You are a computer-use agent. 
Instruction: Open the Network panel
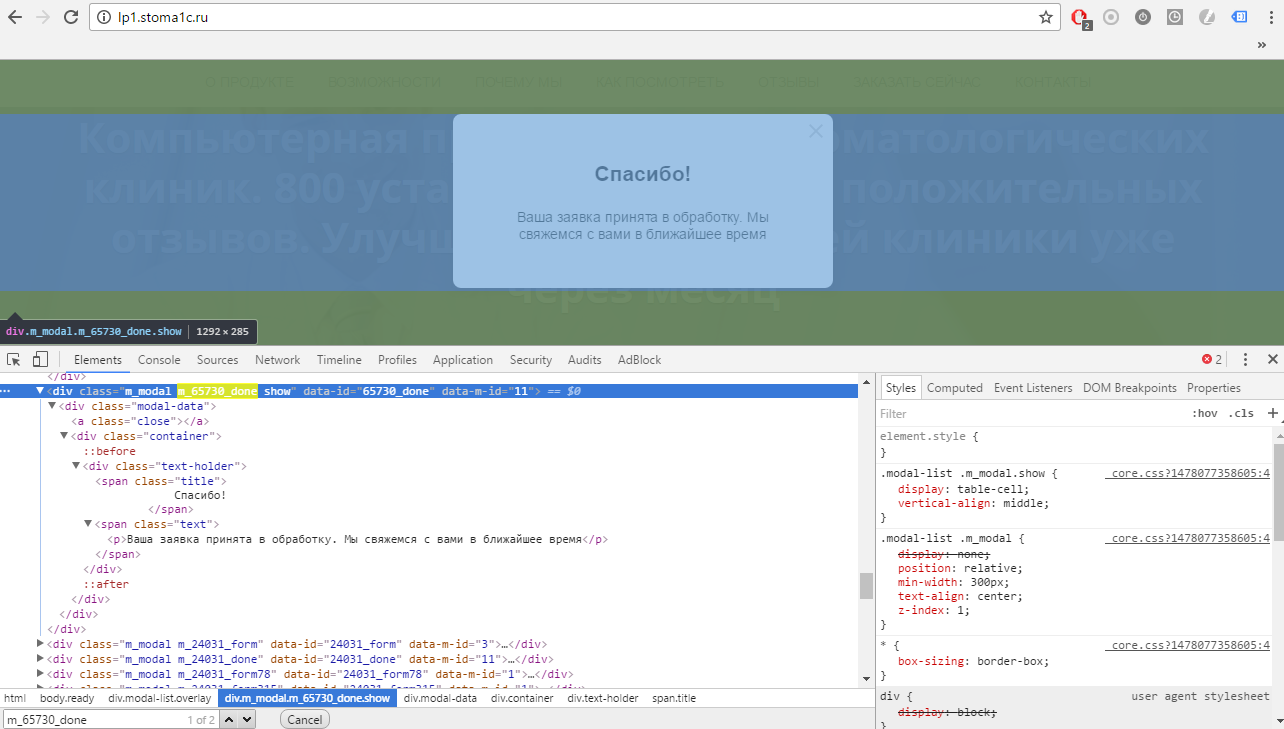click(x=277, y=359)
